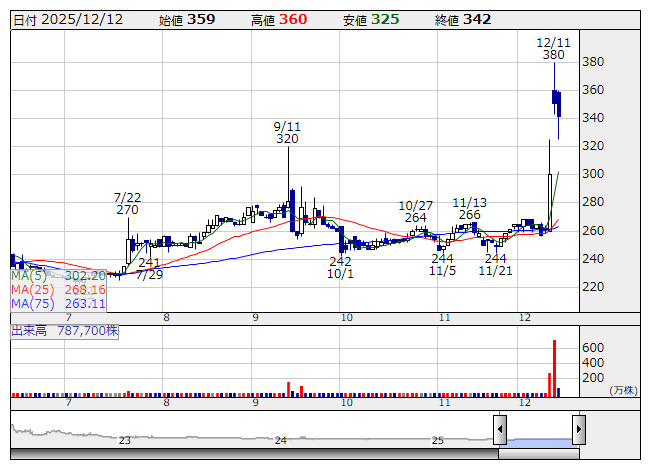Select the MA(25) legend entry
The height and width of the screenshot is (470, 653).
pyautogui.click(x=58, y=289)
